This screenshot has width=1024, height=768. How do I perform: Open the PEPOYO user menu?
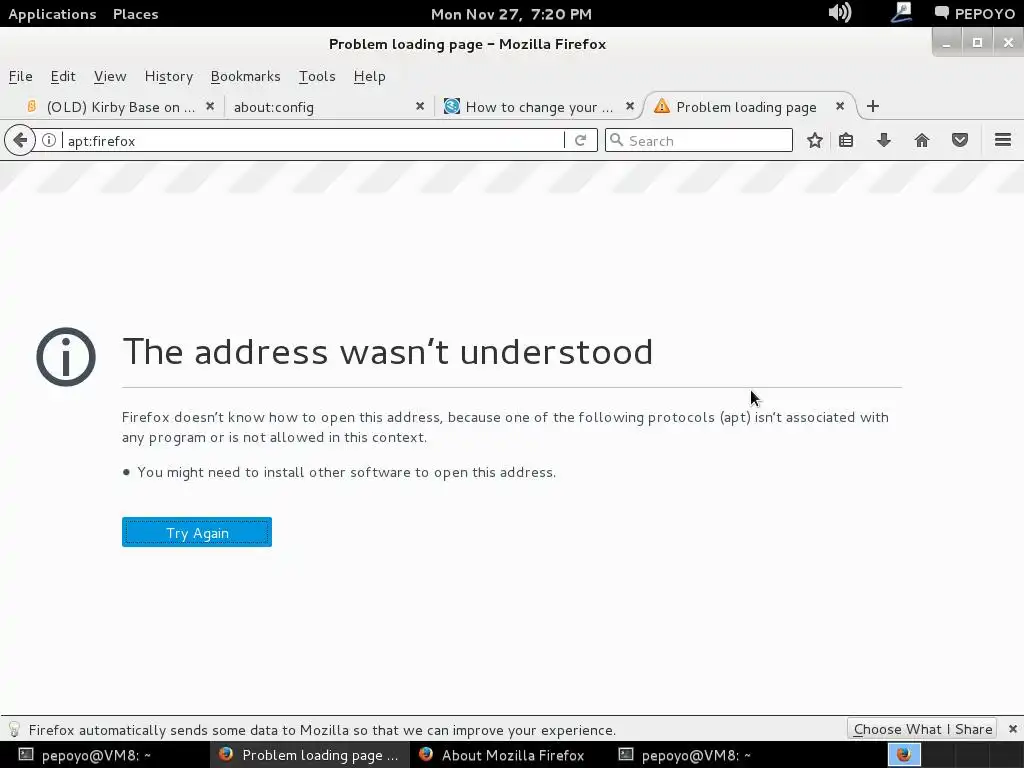[974, 14]
